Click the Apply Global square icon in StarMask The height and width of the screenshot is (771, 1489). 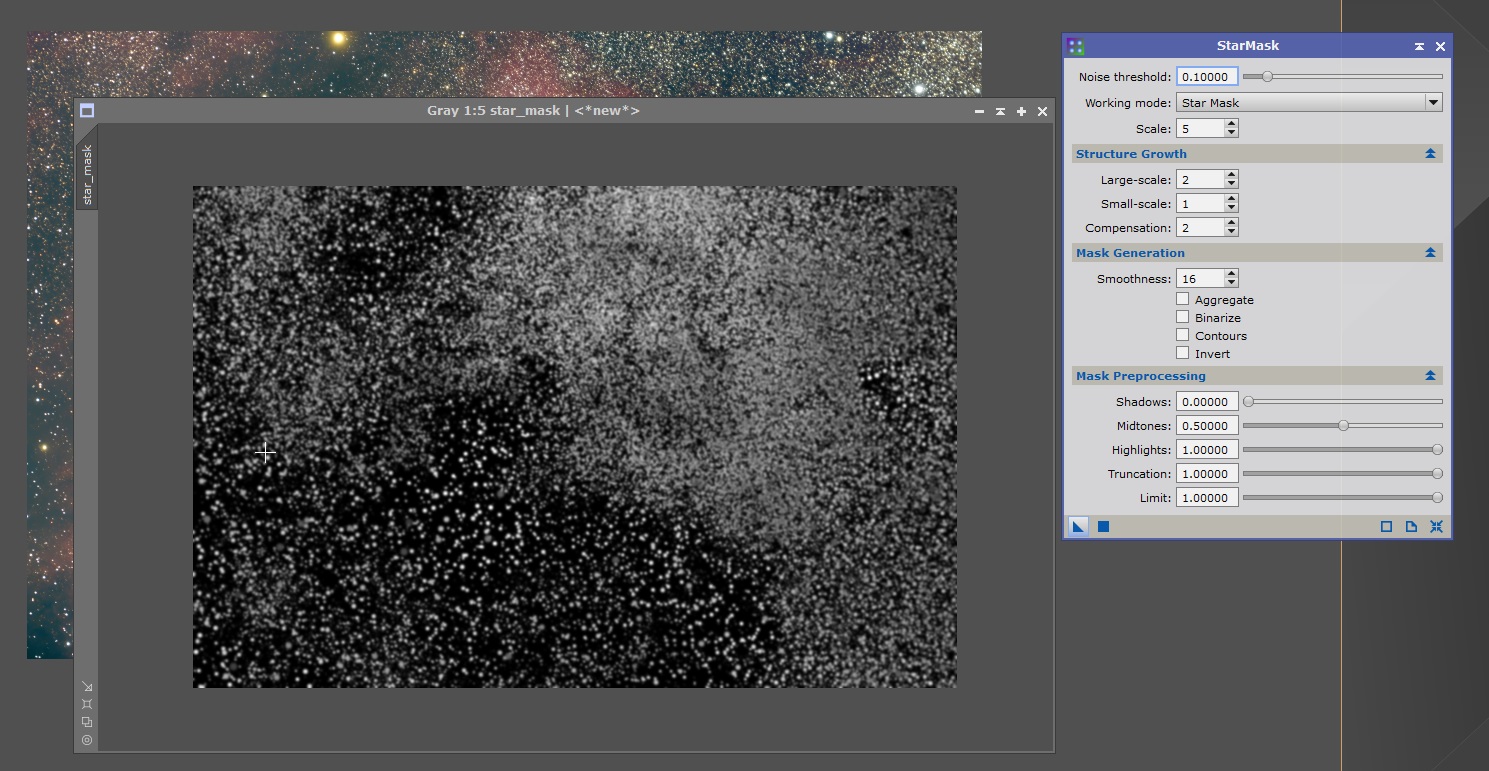click(x=1103, y=526)
